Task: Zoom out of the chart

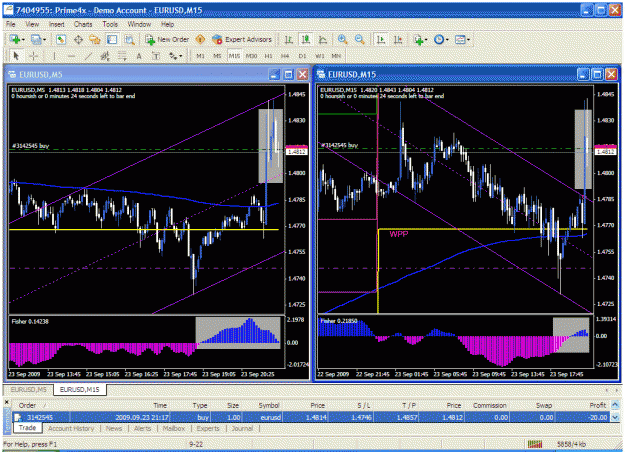Action: click(x=360, y=39)
